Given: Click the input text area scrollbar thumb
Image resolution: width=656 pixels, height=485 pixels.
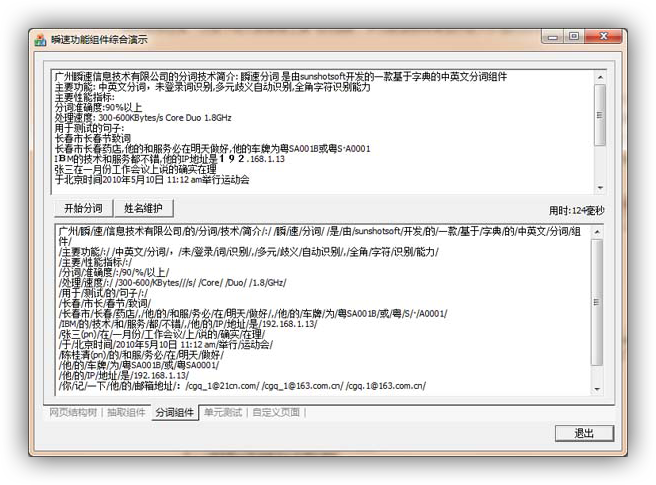Looking at the screenshot, I should [x=600, y=115].
